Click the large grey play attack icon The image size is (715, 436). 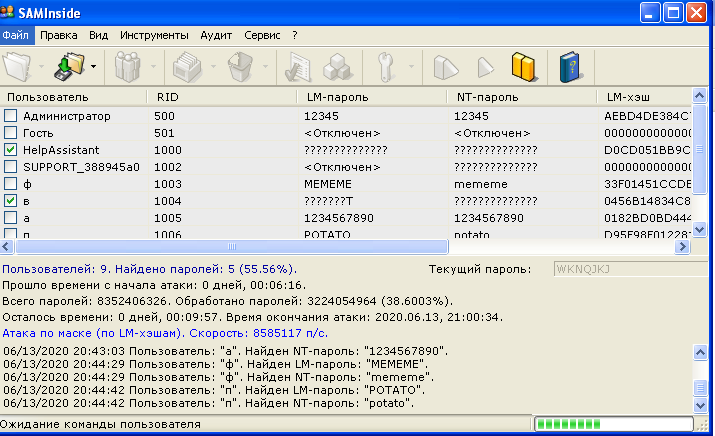coord(445,67)
